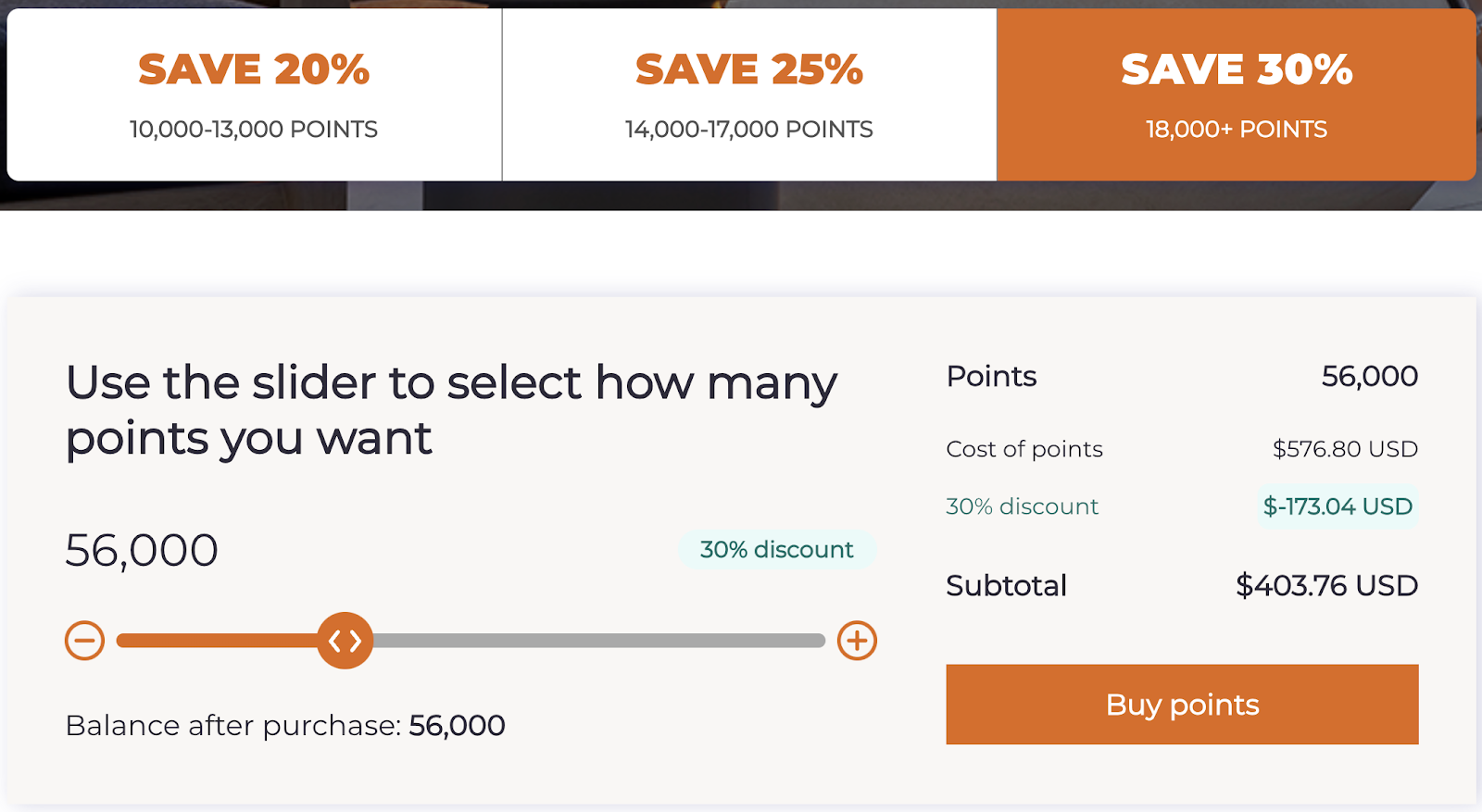The width and height of the screenshot is (1482, 812).
Task: Click the $576.80 USD cost value
Action: pos(1345,449)
